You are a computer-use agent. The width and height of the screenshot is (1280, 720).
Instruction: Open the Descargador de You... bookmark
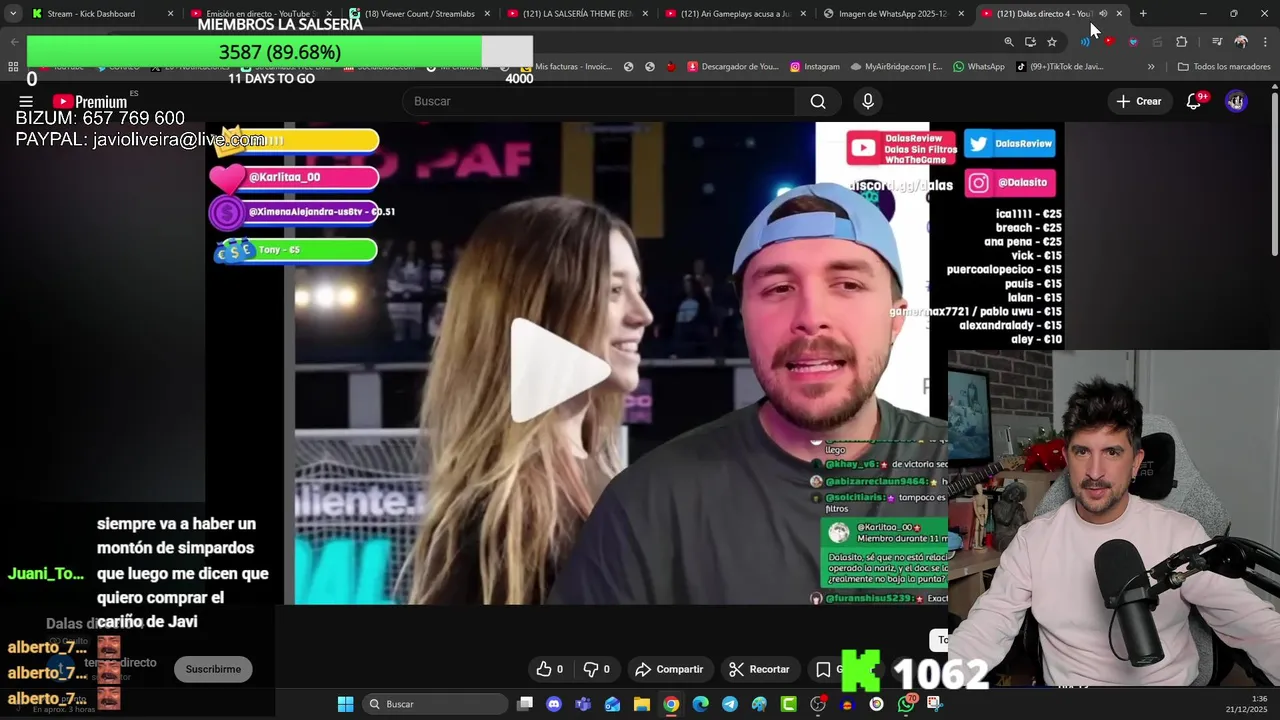point(733,67)
